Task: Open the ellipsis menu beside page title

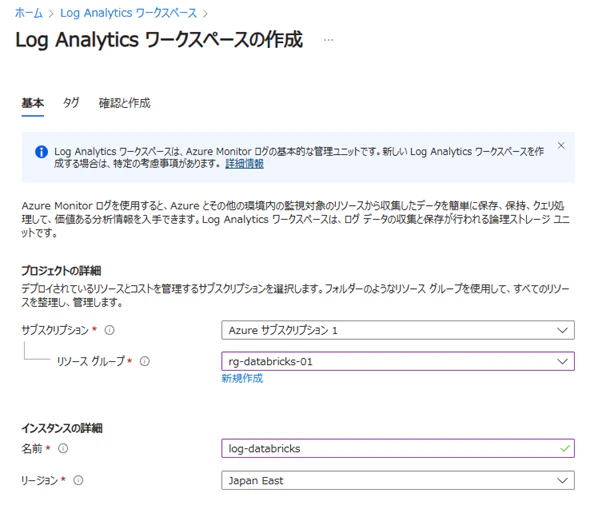Action: tap(328, 40)
